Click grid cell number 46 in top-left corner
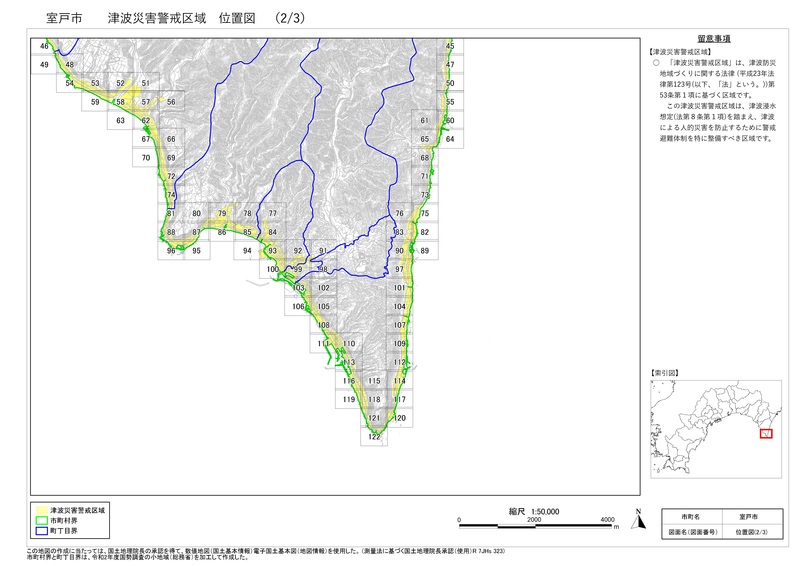Viewport: 800px width, 566px height. pyautogui.click(x=44, y=47)
